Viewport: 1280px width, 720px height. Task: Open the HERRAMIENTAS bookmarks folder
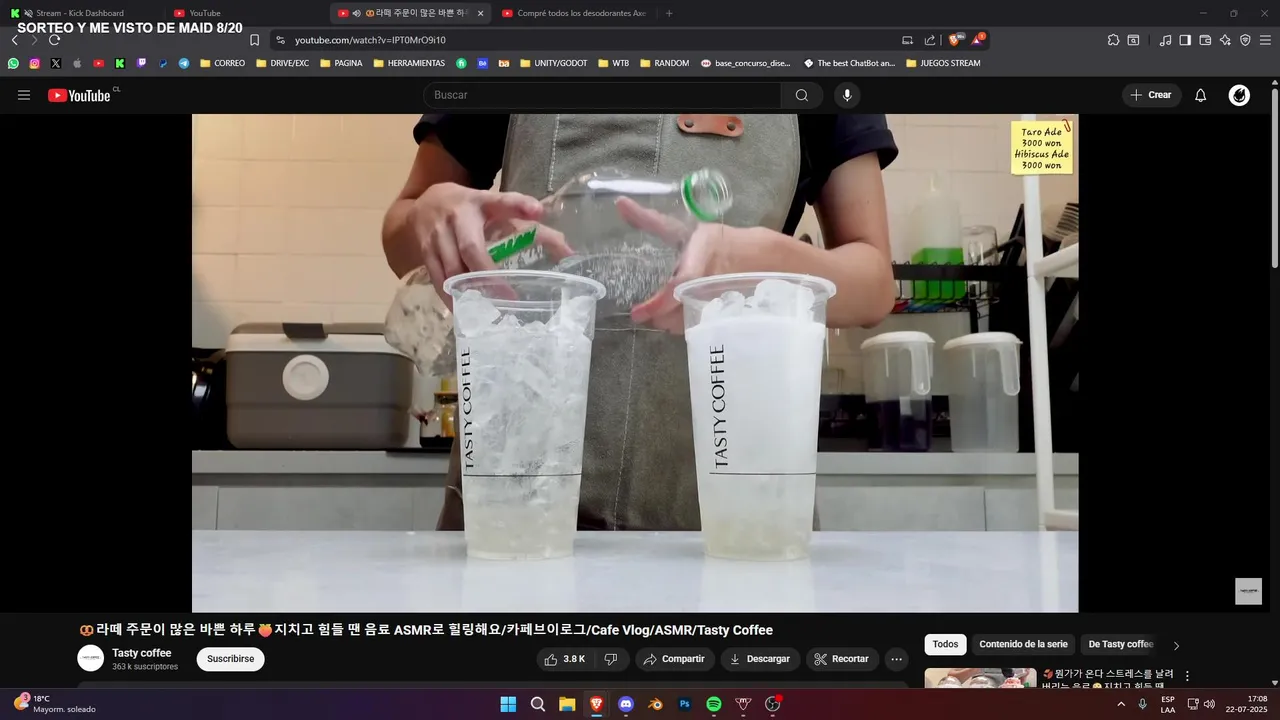point(409,63)
